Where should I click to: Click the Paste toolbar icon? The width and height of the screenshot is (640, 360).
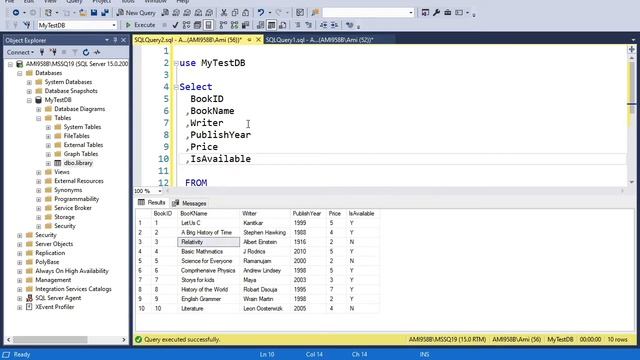(x=245, y=13)
